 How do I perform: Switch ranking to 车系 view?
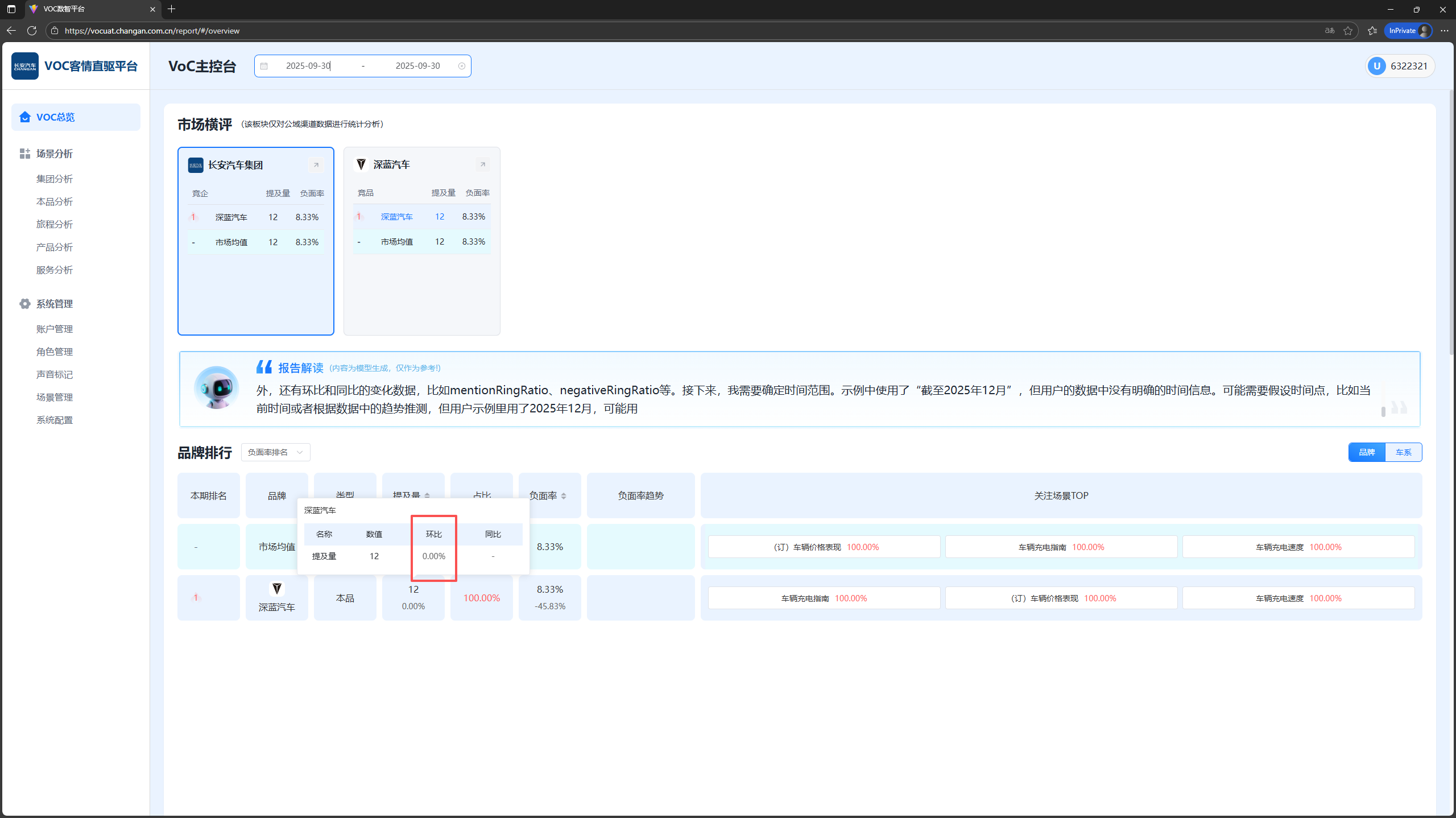1403,452
